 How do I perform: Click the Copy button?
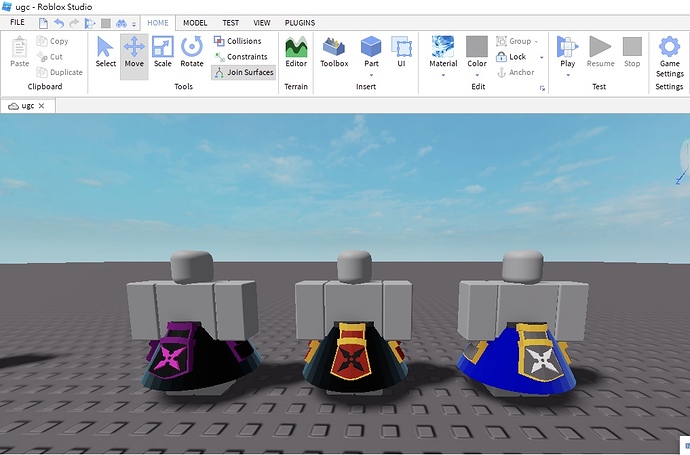[x=53, y=41]
